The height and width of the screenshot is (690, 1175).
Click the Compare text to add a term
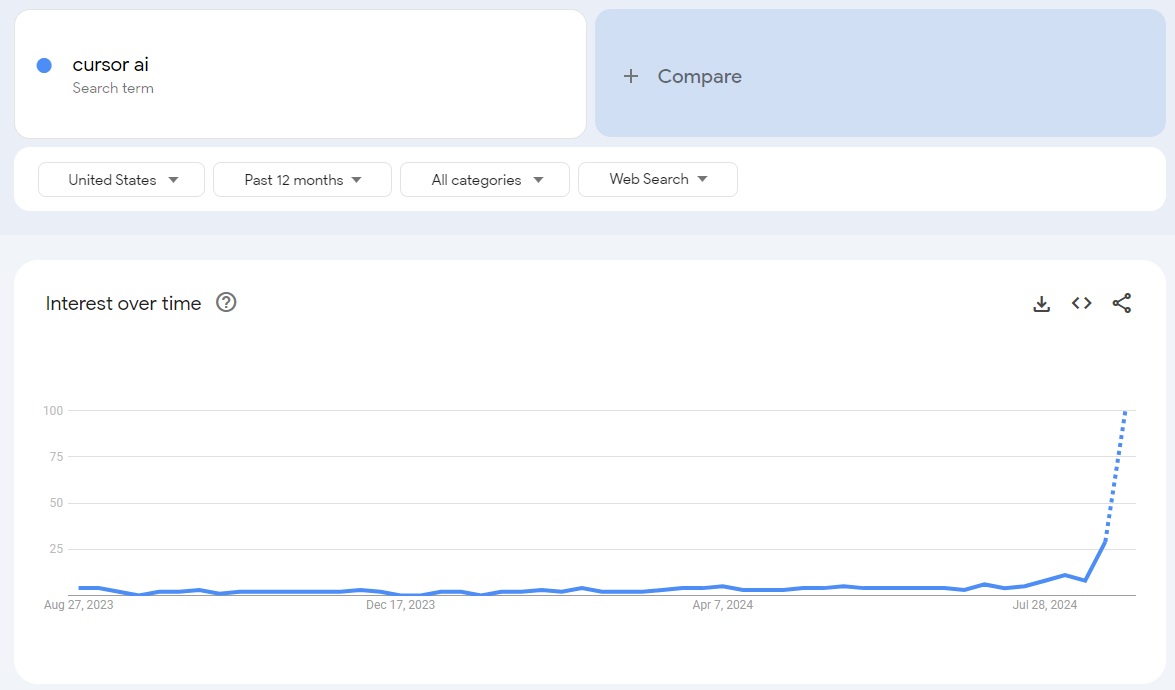click(699, 76)
